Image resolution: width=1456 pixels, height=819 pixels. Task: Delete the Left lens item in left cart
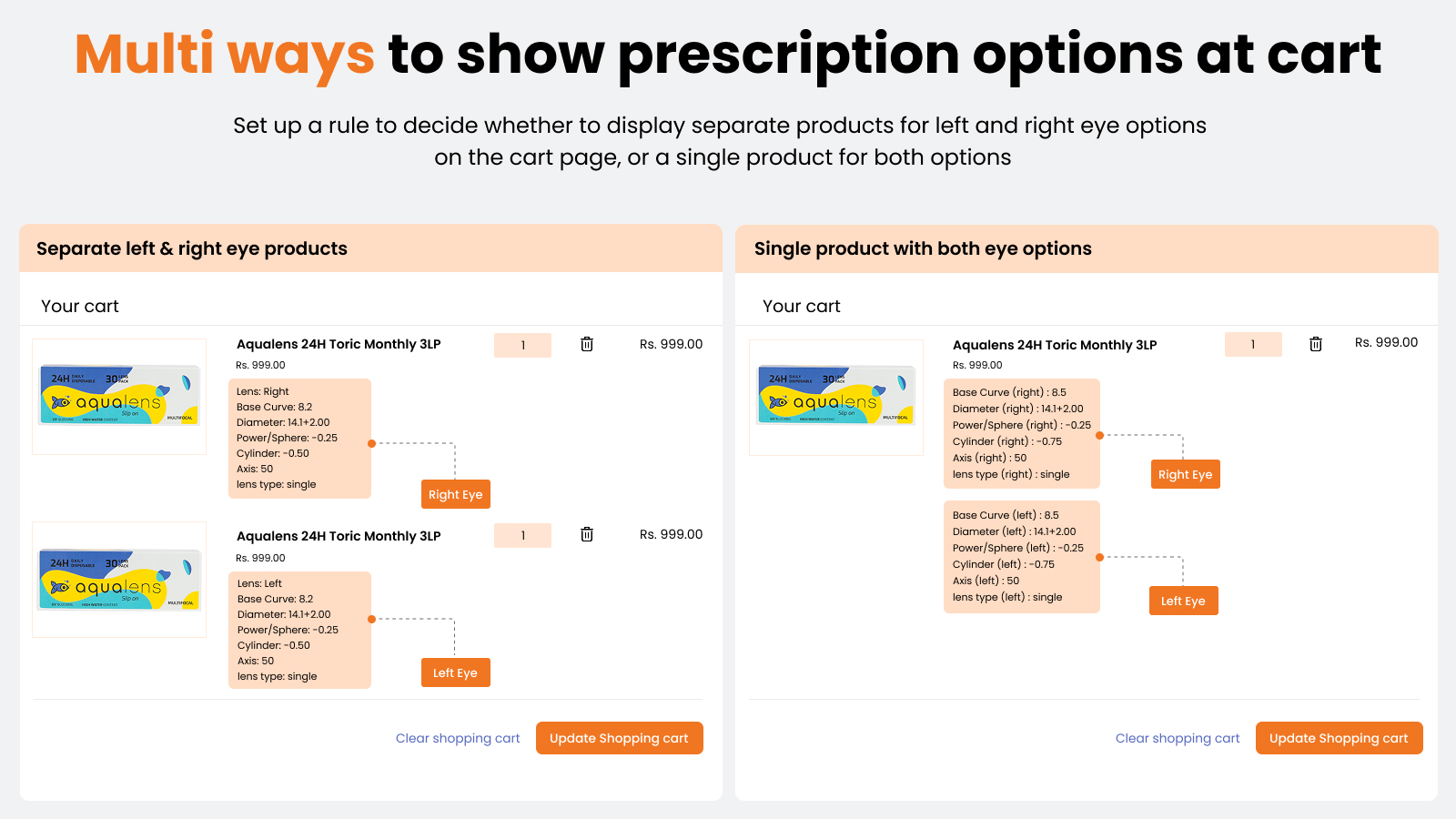pyautogui.click(x=587, y=534)
